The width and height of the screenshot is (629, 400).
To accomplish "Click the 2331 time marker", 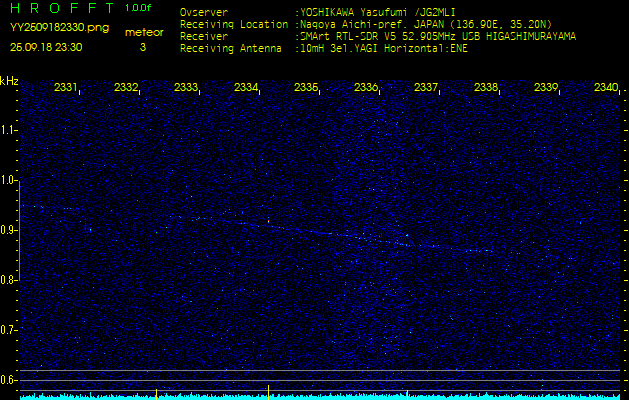I will (66, 88).
